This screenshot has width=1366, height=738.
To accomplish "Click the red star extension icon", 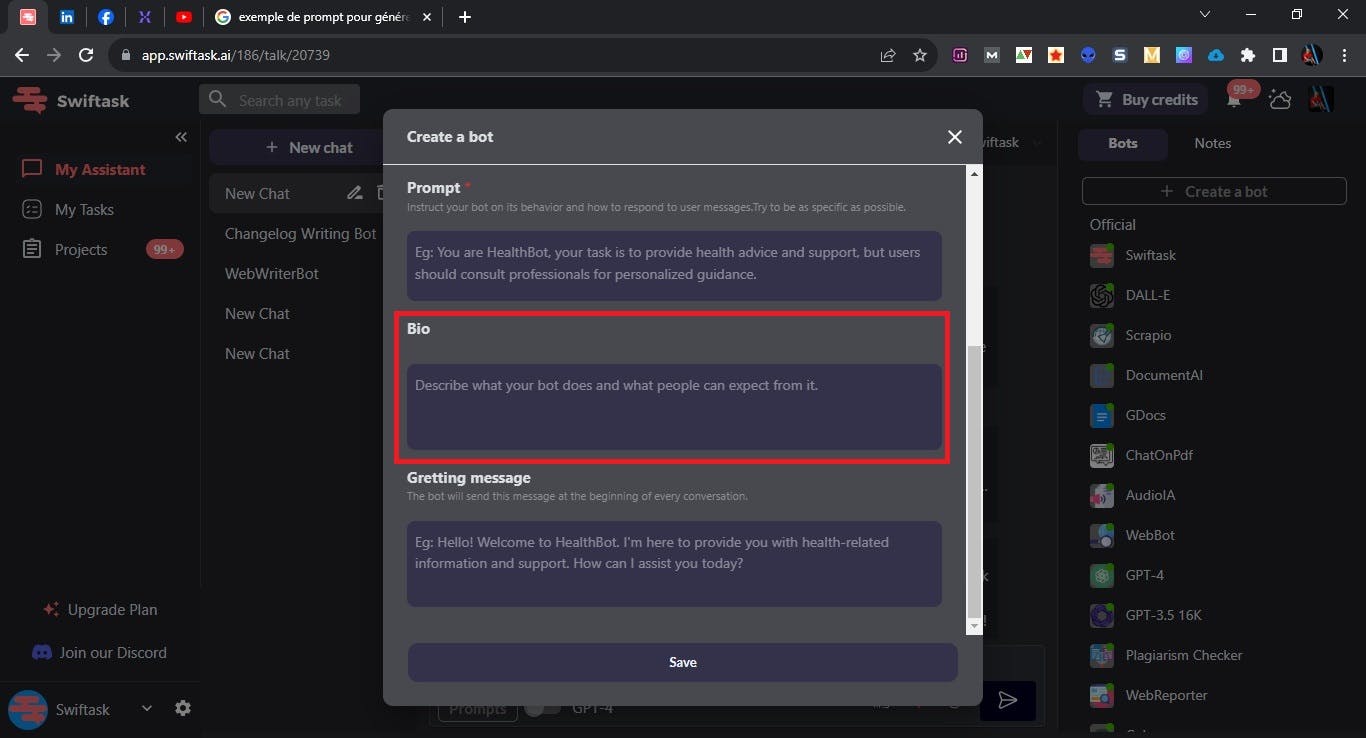I will 1056,56.
